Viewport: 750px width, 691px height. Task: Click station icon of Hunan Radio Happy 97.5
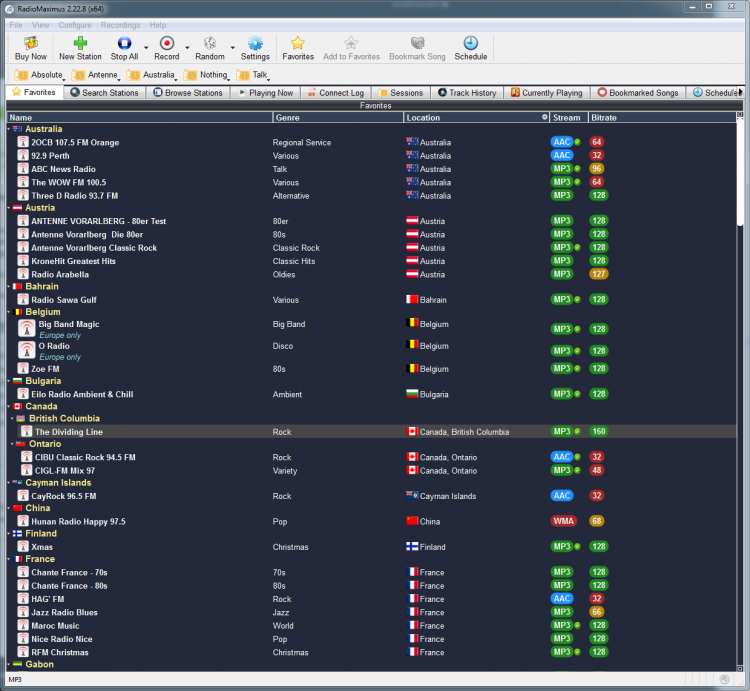pos(23,521)
